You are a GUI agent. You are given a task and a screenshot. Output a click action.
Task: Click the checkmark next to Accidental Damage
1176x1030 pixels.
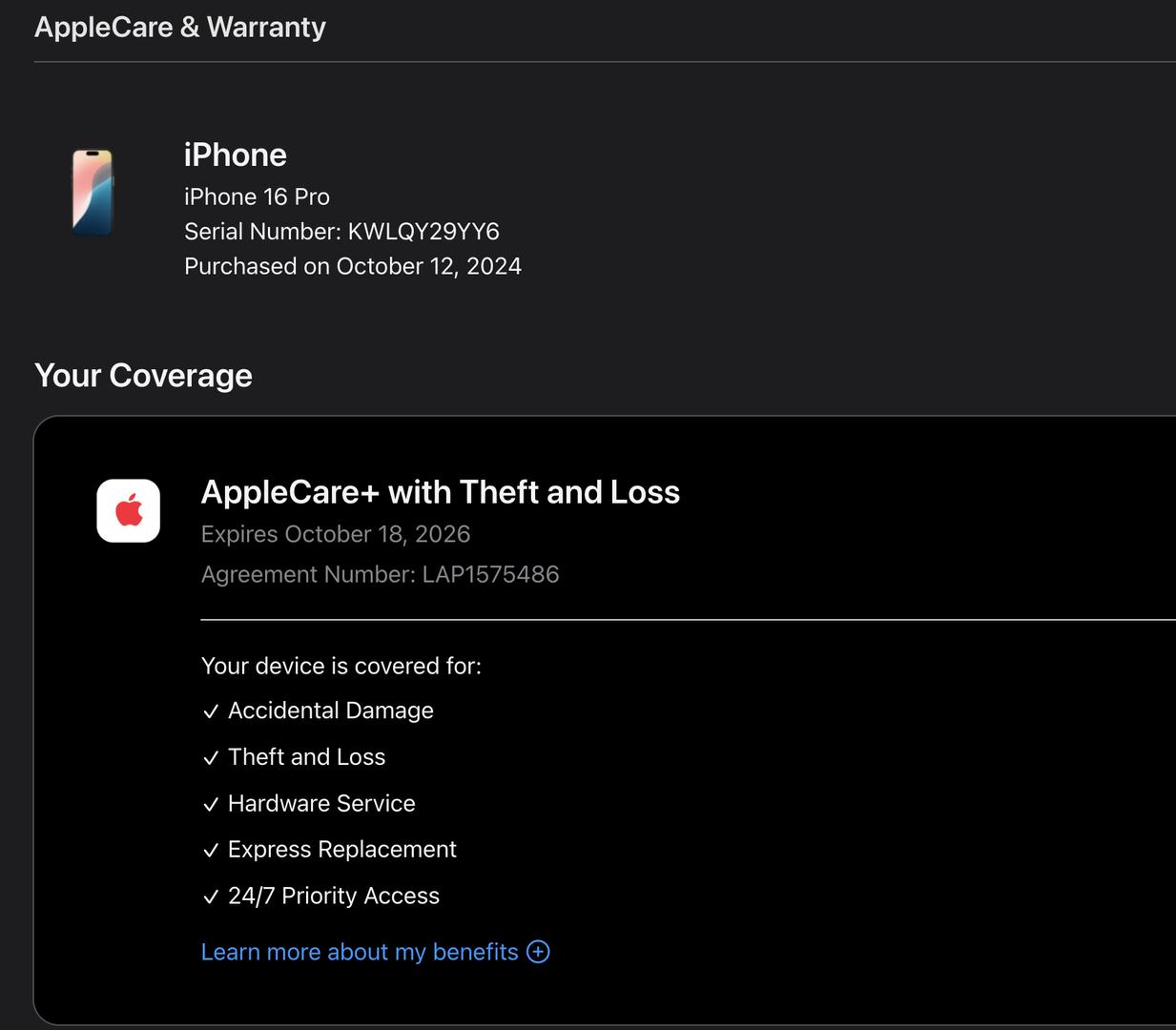pos(211,711)
